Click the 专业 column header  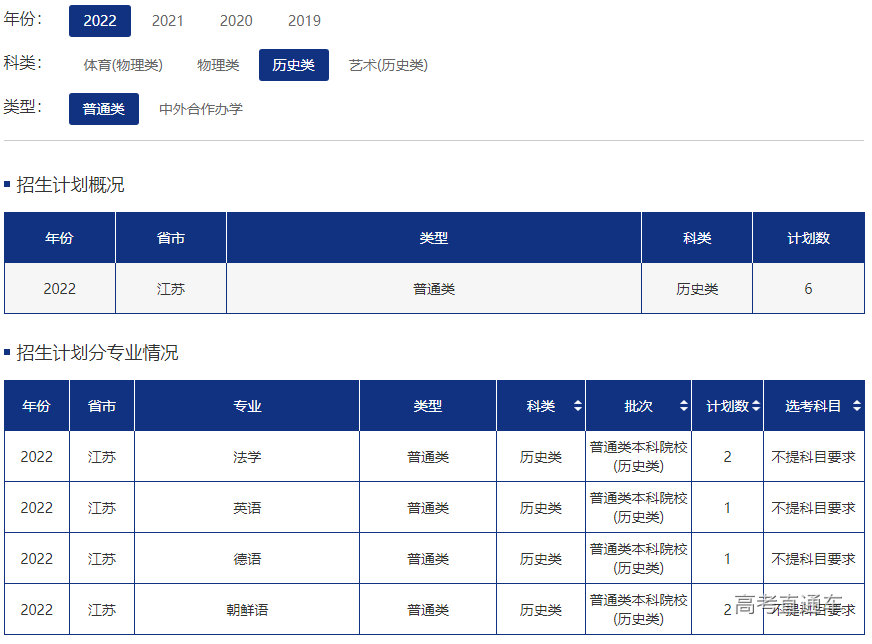(x=247, y=406)
